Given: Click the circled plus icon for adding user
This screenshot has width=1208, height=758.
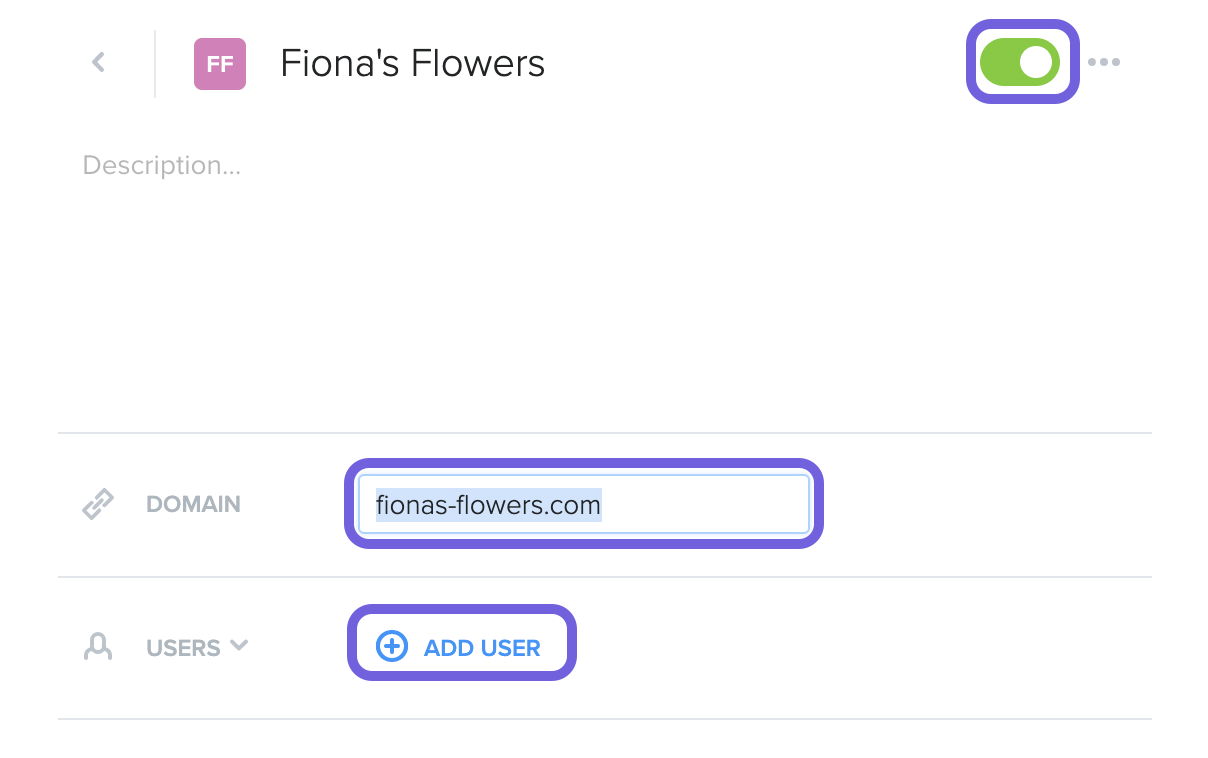Looking at the screenshot, I should tap(391, 647).
